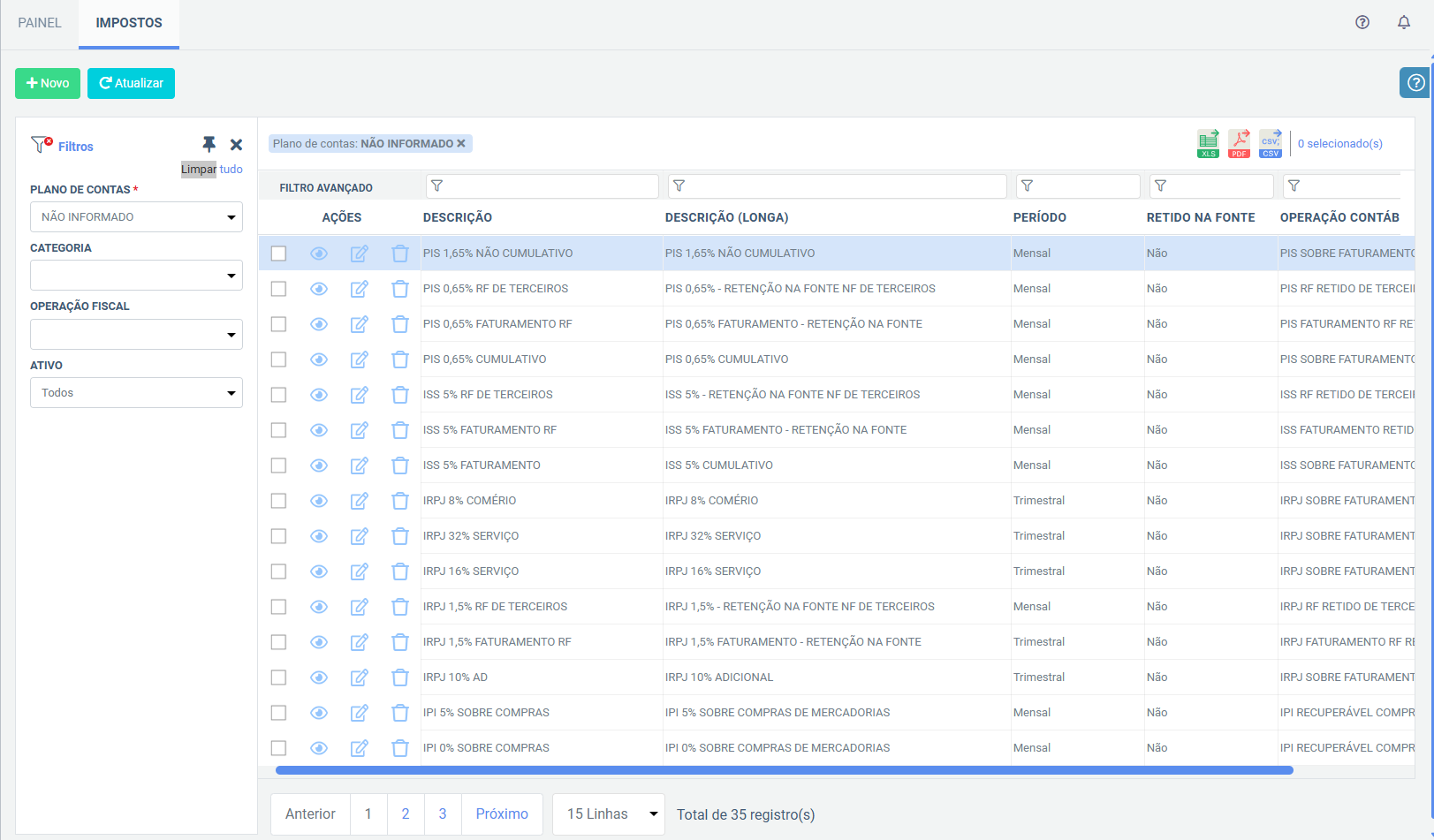Viewport: 1434px width, 840px height.
Task: Check the PIS 0,65% FATURAMENTO RF row
Action: (x=278, y=324)
